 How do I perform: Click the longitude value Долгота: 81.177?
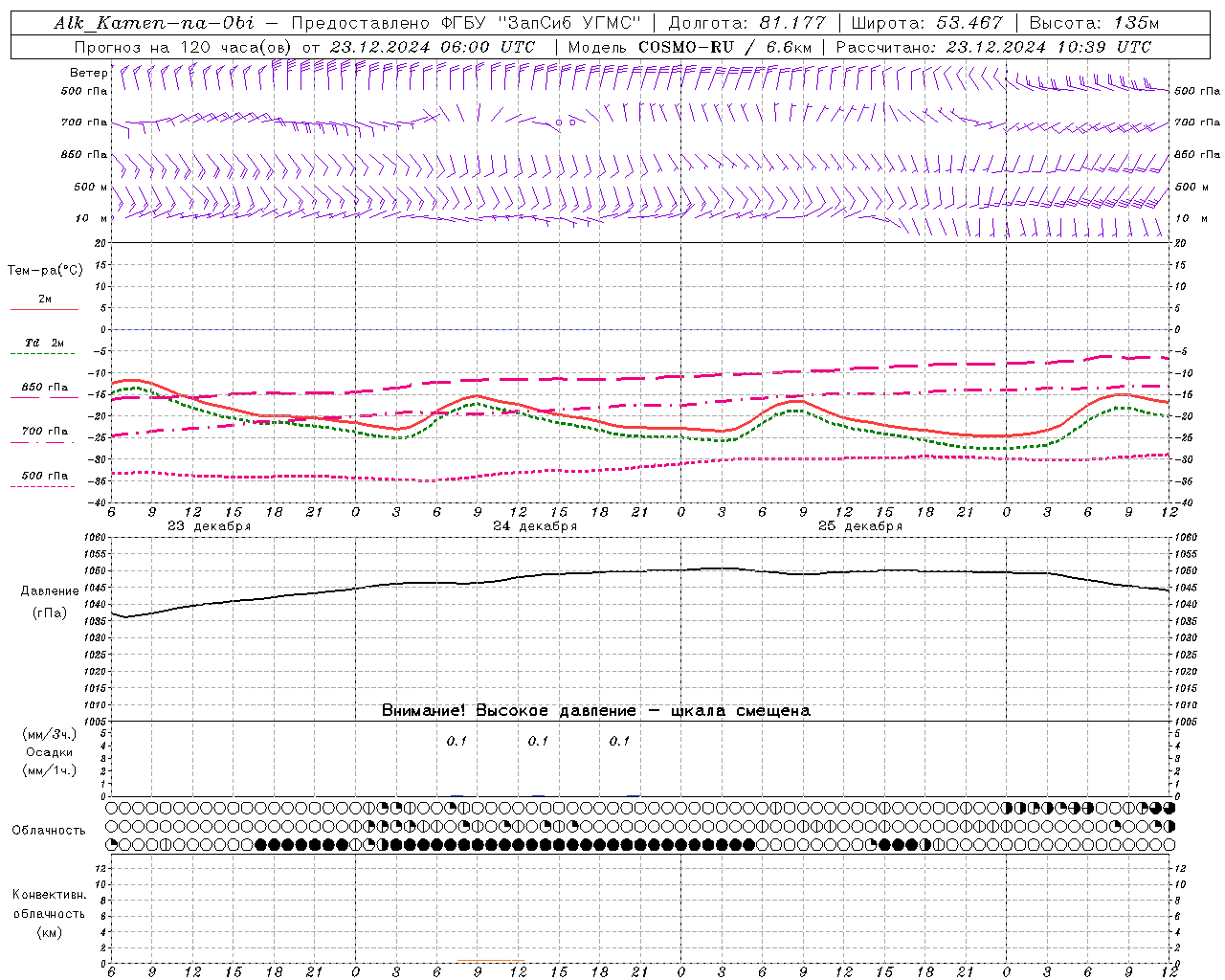coord(746,23)
